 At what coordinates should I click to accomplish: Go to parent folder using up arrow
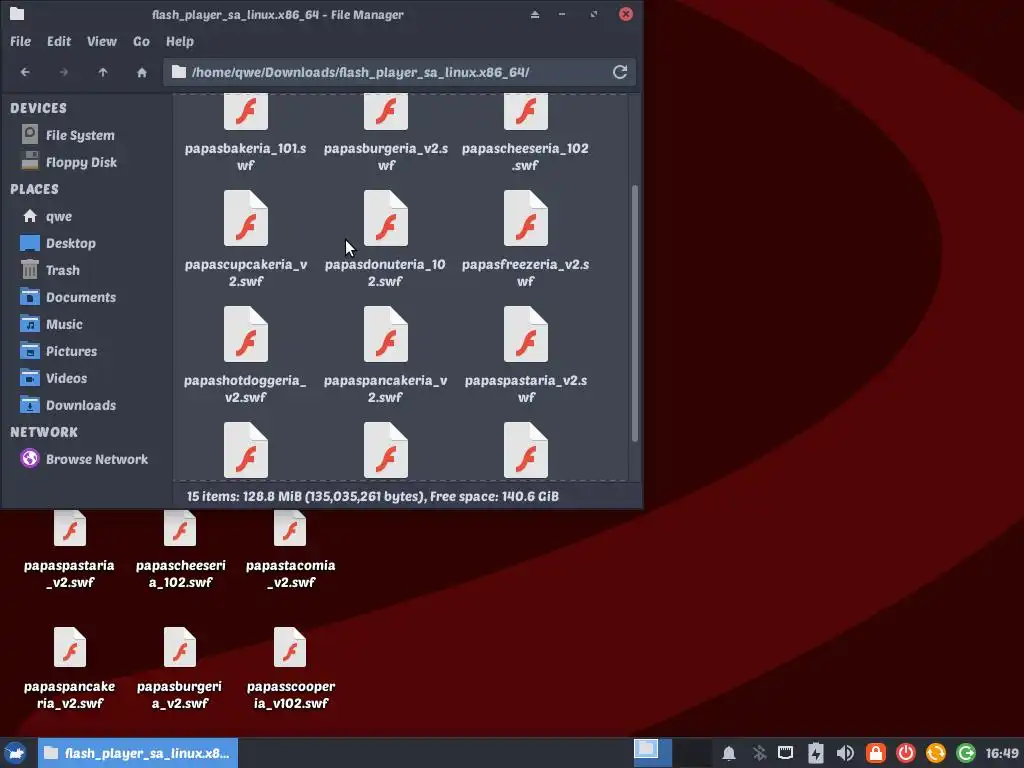tap(103, 72)
